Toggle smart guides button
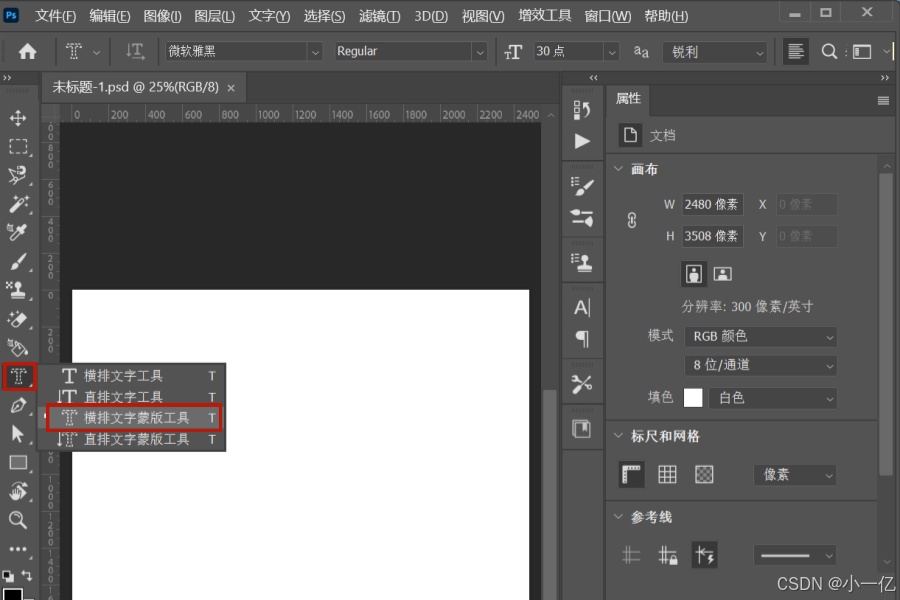 [705, 555]
